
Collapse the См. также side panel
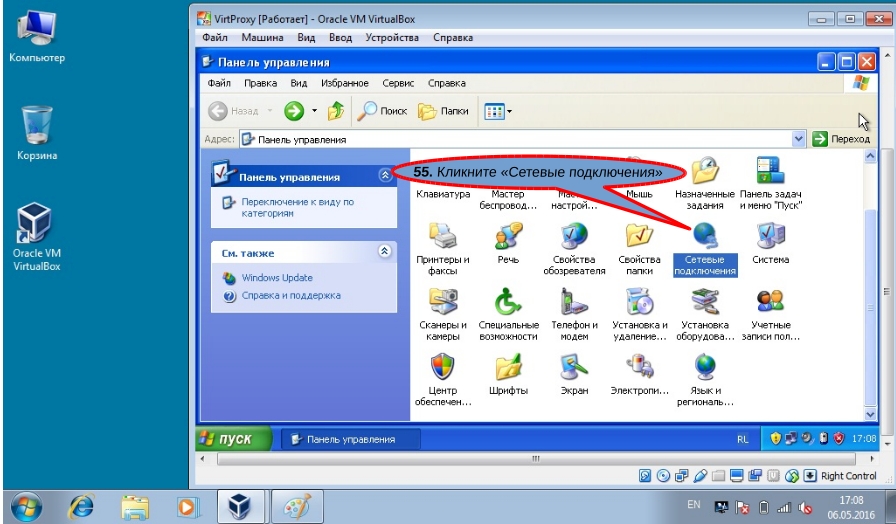coord(385,251)
